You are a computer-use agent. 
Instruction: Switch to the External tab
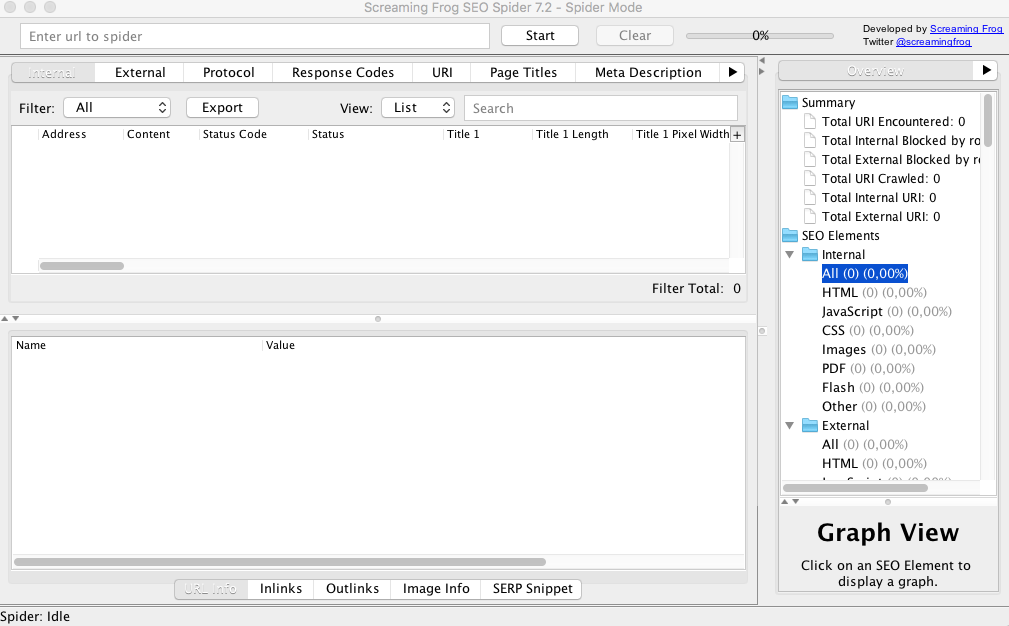click(140, 73)
